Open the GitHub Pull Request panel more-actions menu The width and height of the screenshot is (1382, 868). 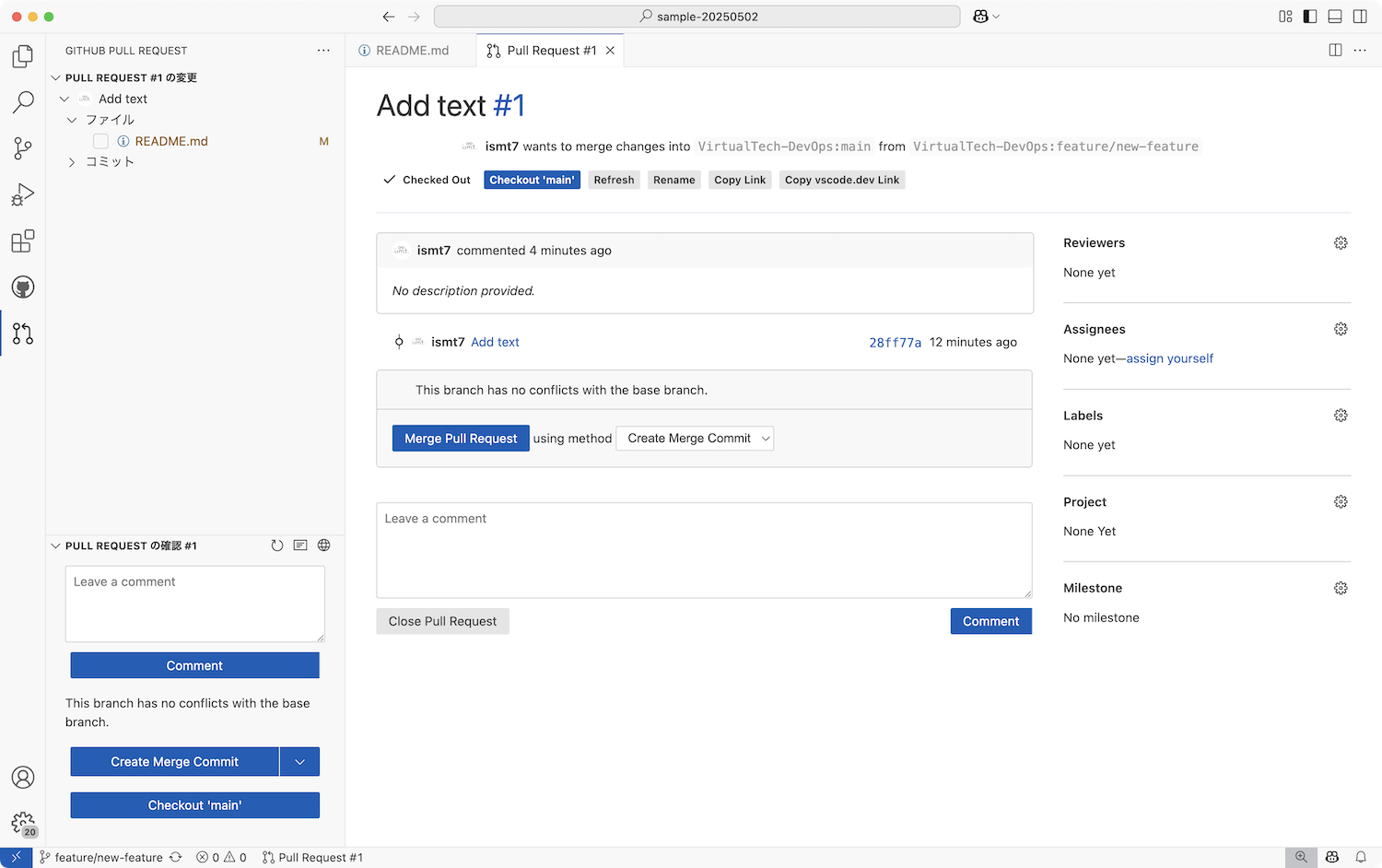coord(323,51)
